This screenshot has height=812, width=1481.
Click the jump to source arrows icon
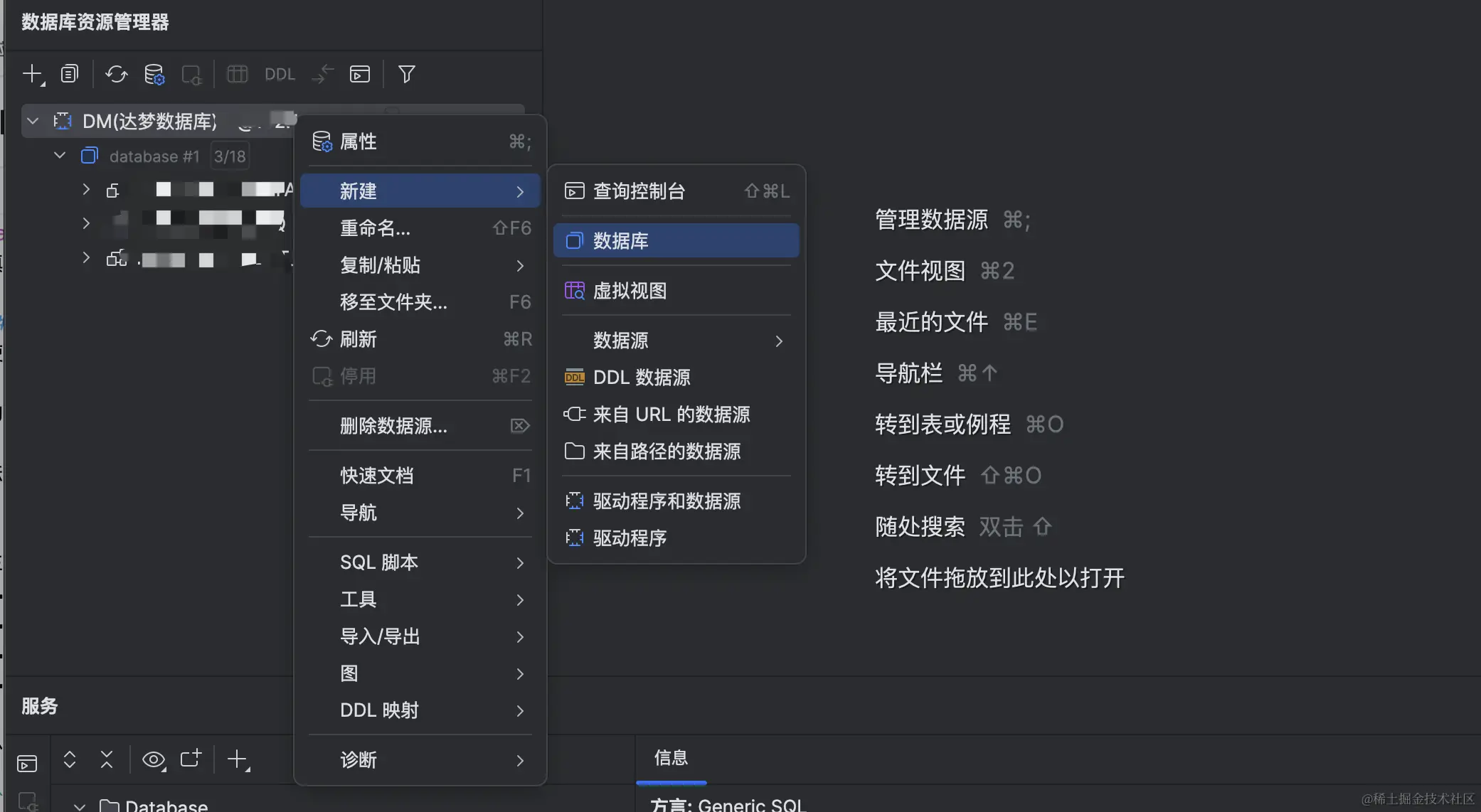pyautogui.click(x=322, y=74)
